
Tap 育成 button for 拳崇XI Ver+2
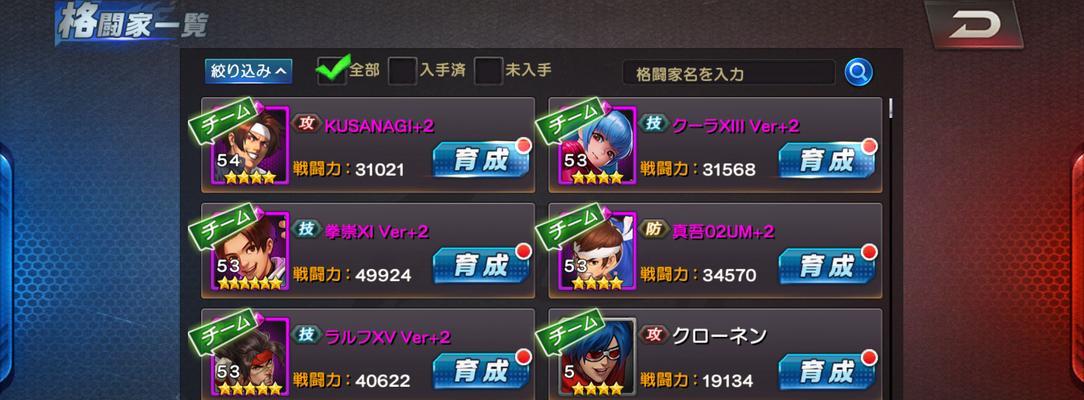[481, 265]
